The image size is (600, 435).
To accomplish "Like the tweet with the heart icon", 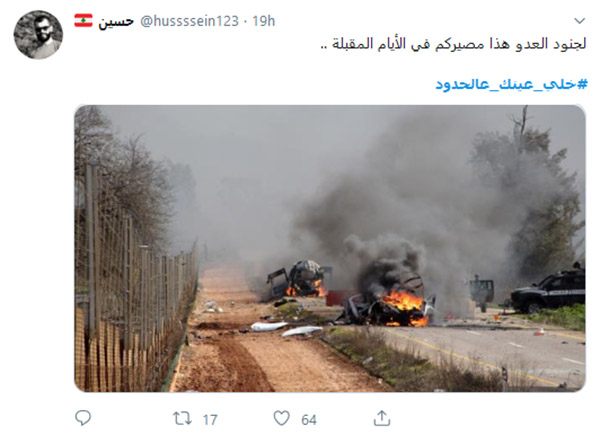I will pos(281,418).
